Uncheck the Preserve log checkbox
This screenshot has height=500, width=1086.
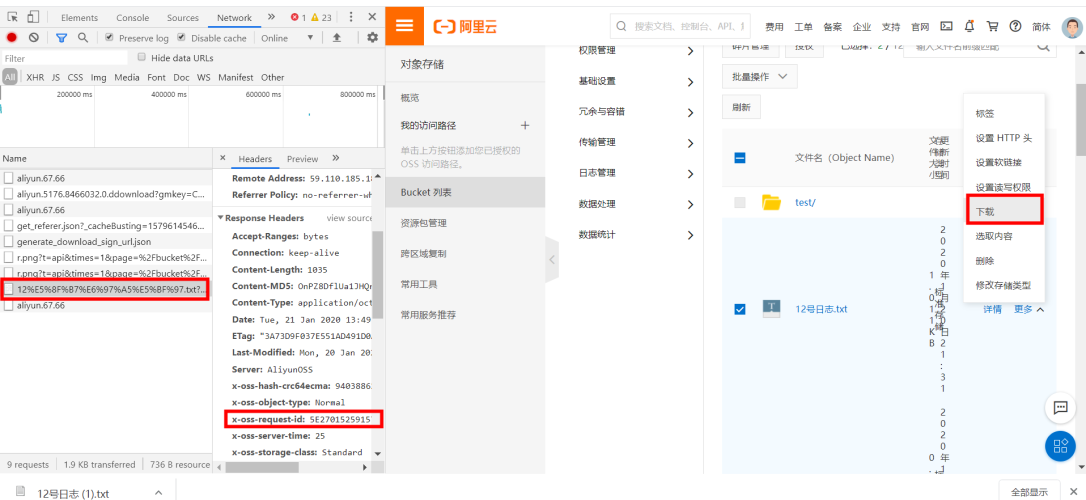(109, 38)
